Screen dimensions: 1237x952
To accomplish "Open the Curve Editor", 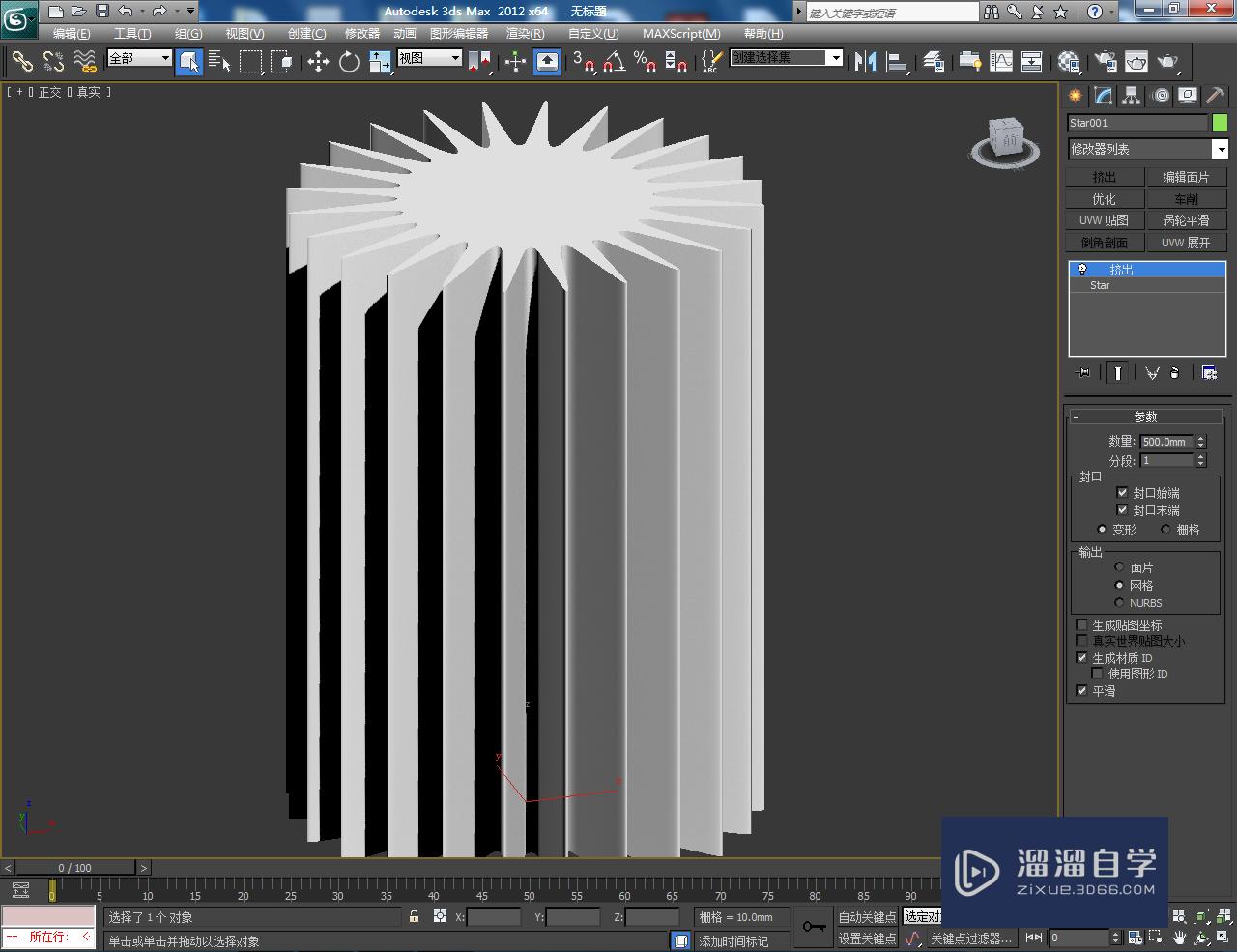I will pyautogui.click(x=1001, y=62).
